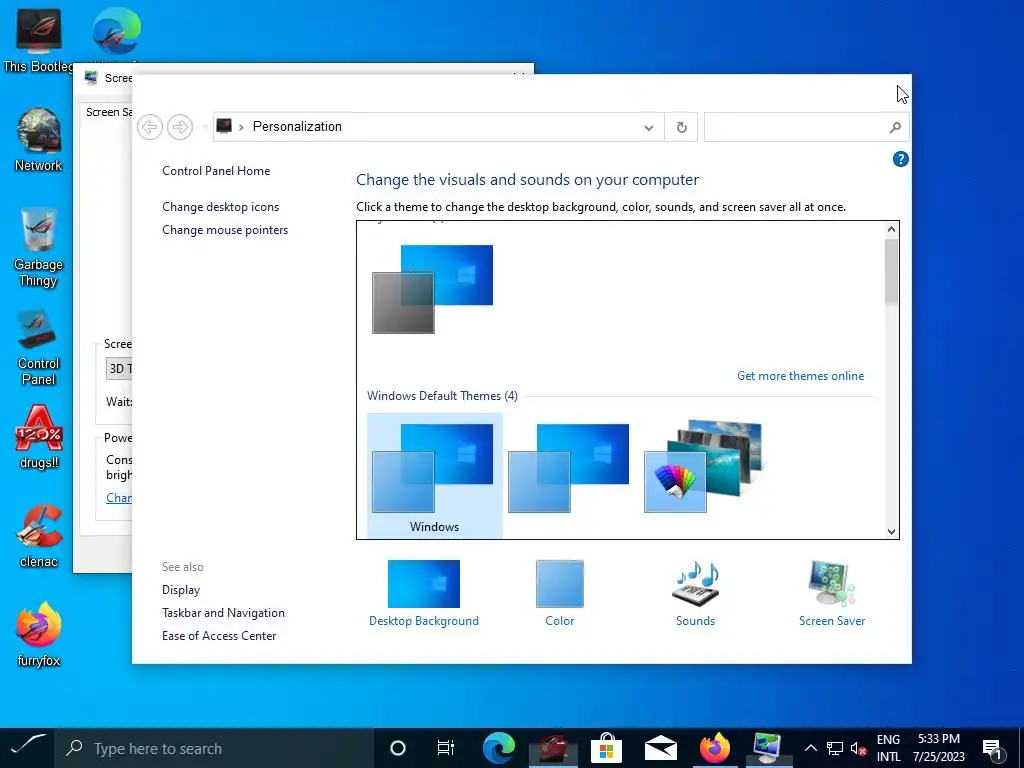The width and height of the screenshot is (1024, 768).
Task: Go back with the back arrow button
Action: pyautogui.click(x=150, y=127)
